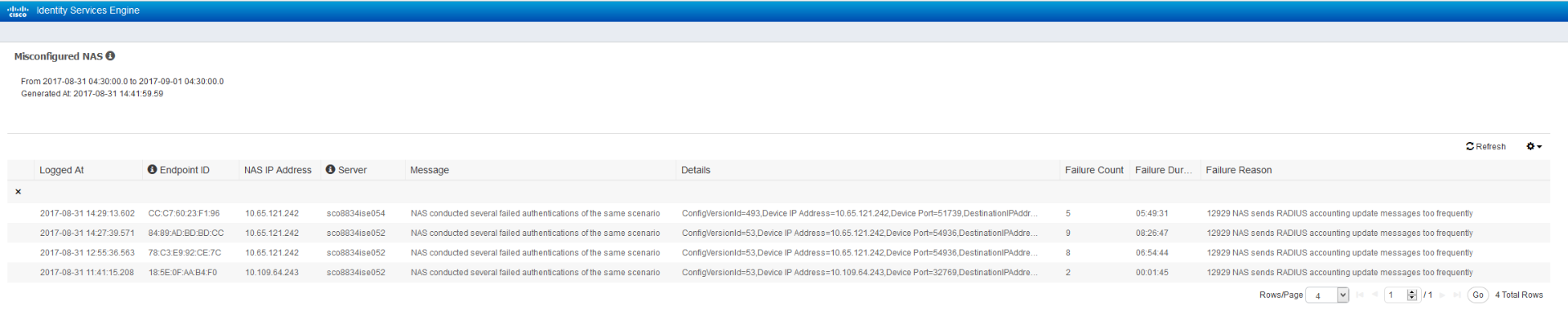Sort by Failure Count column header
This screenshot has width=1568, height=329.
point(1094,170)
